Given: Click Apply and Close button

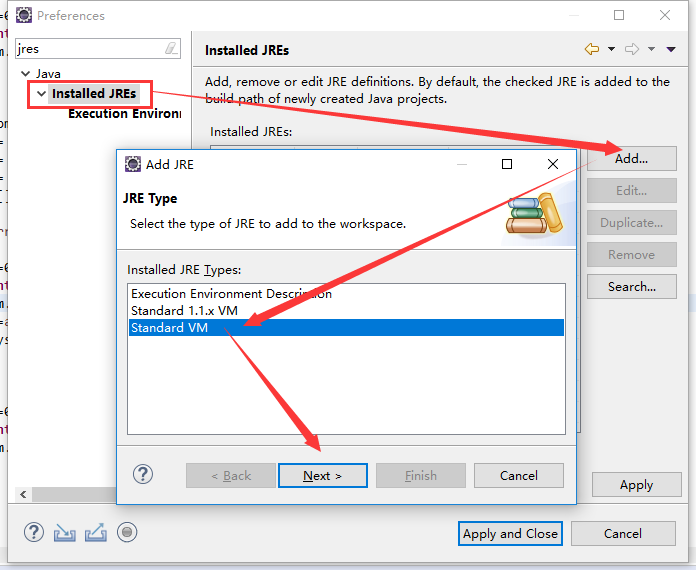Looking at the screenshot, I should (x=510, y=534).
